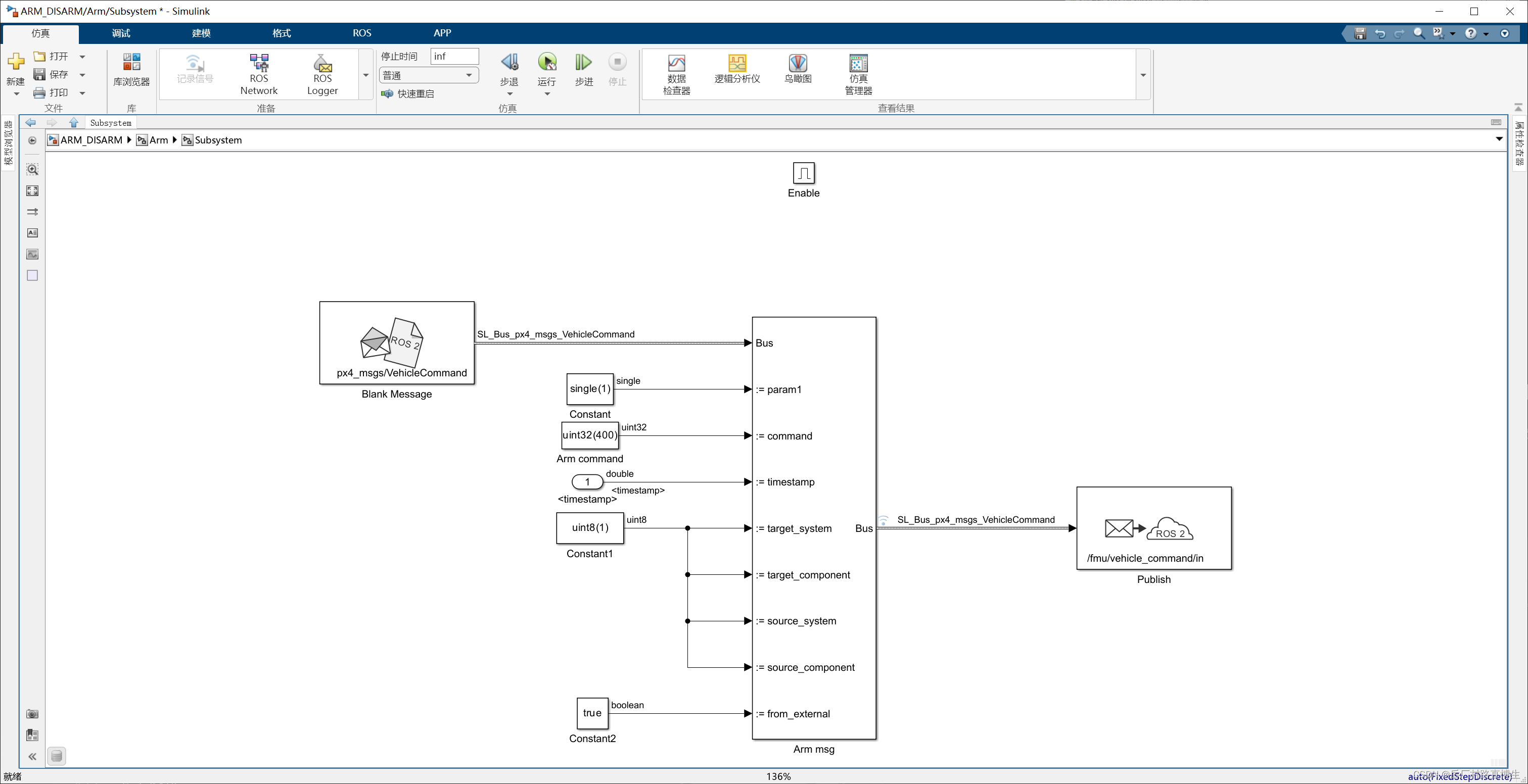Viewport: 1528px width, 784px height.
Task: Expand the Review Results gallery arrow
Action: [1142, 75]
